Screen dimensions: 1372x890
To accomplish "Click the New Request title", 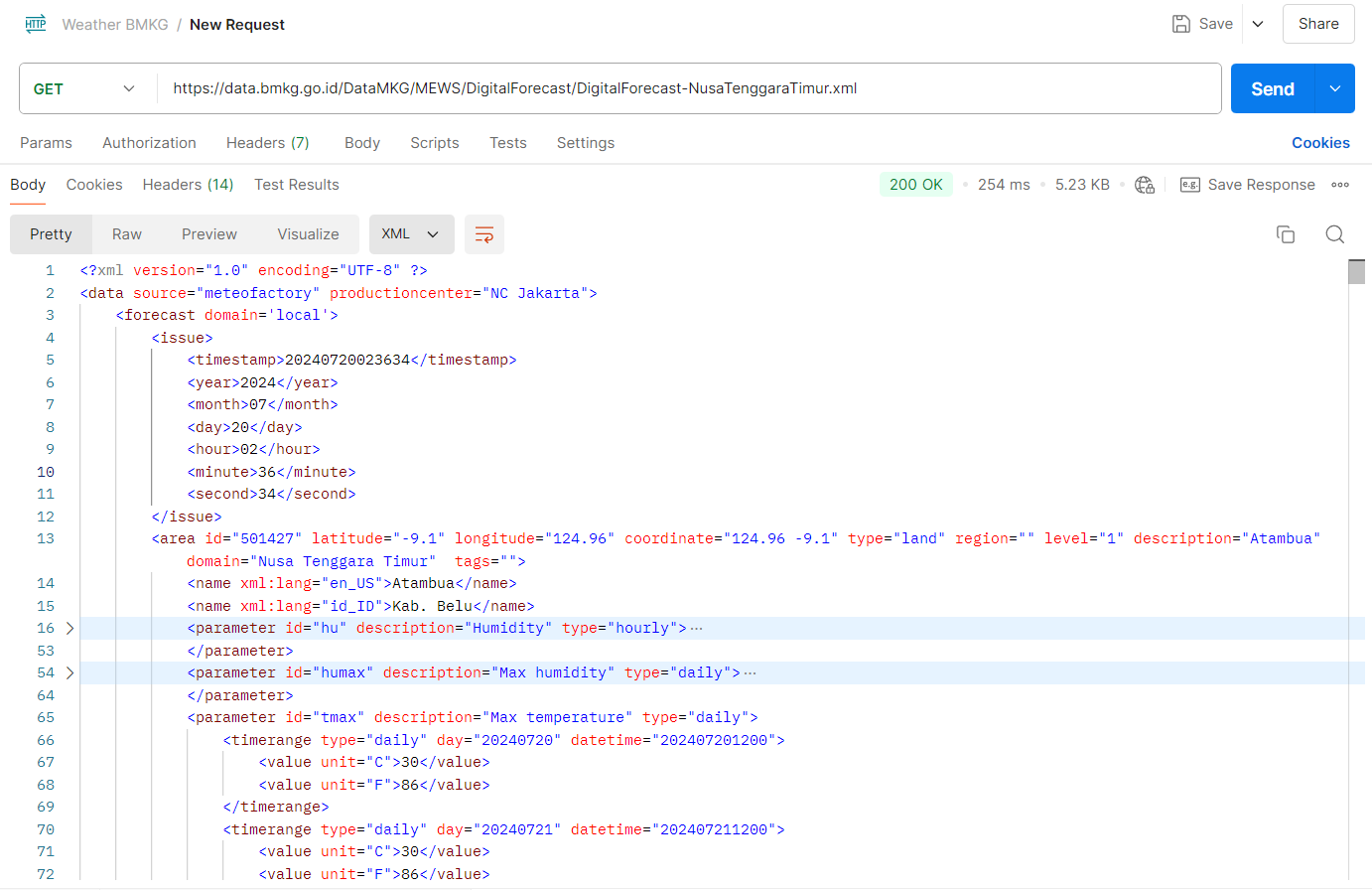I will click(237, 25).
